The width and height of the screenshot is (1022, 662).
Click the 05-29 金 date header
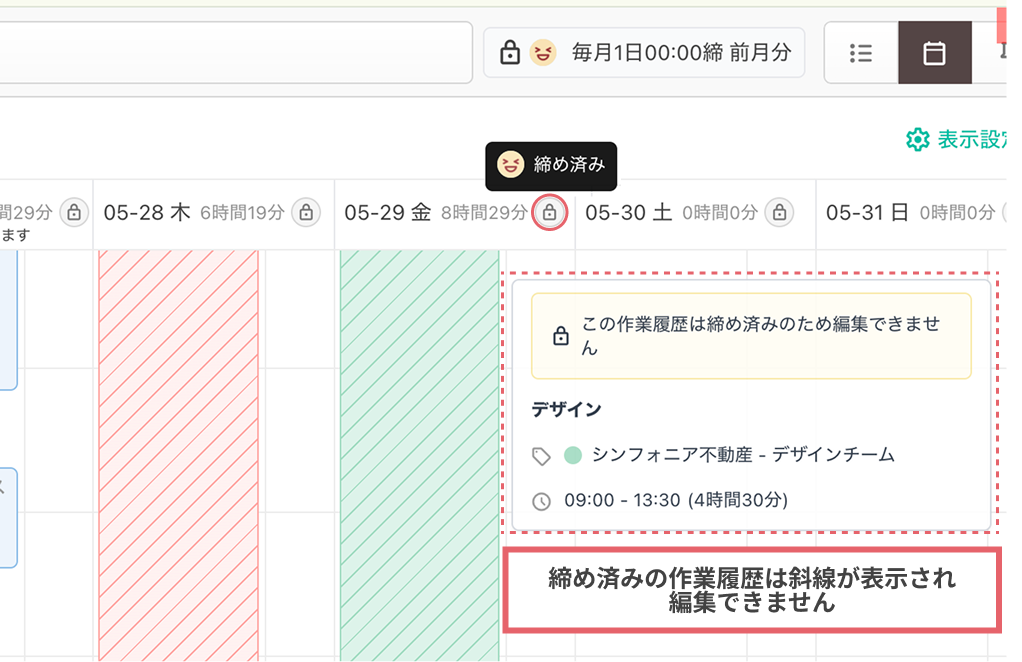(x=388, y=212)
